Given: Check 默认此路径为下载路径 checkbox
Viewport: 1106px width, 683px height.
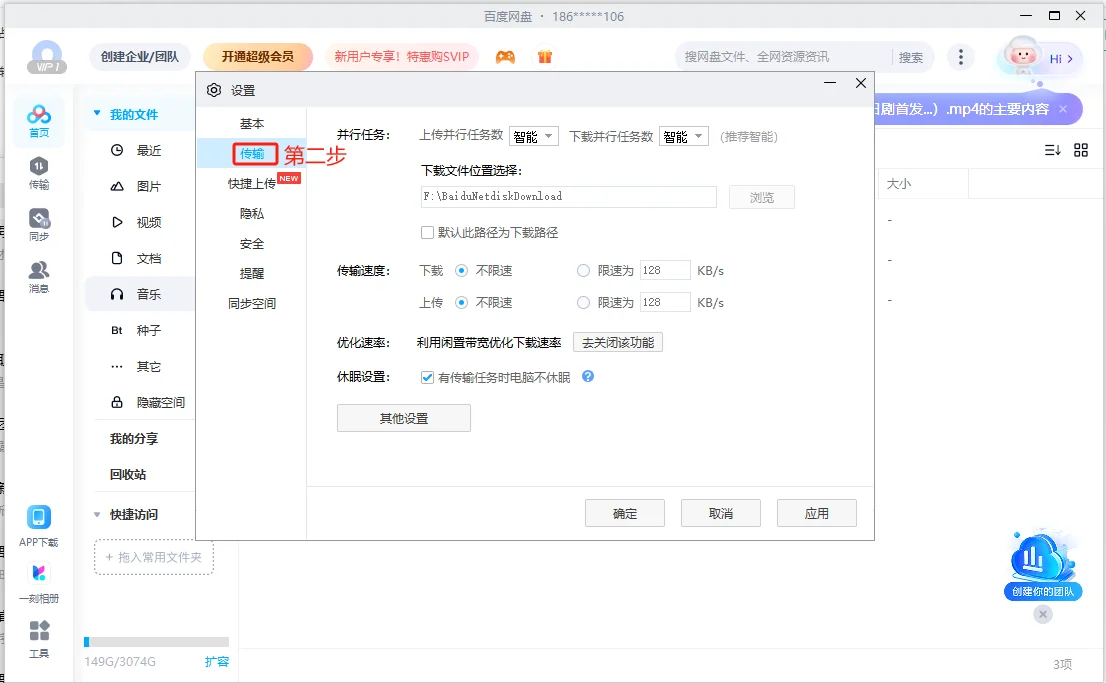Looking at the screenshot, I should (426, 231).
